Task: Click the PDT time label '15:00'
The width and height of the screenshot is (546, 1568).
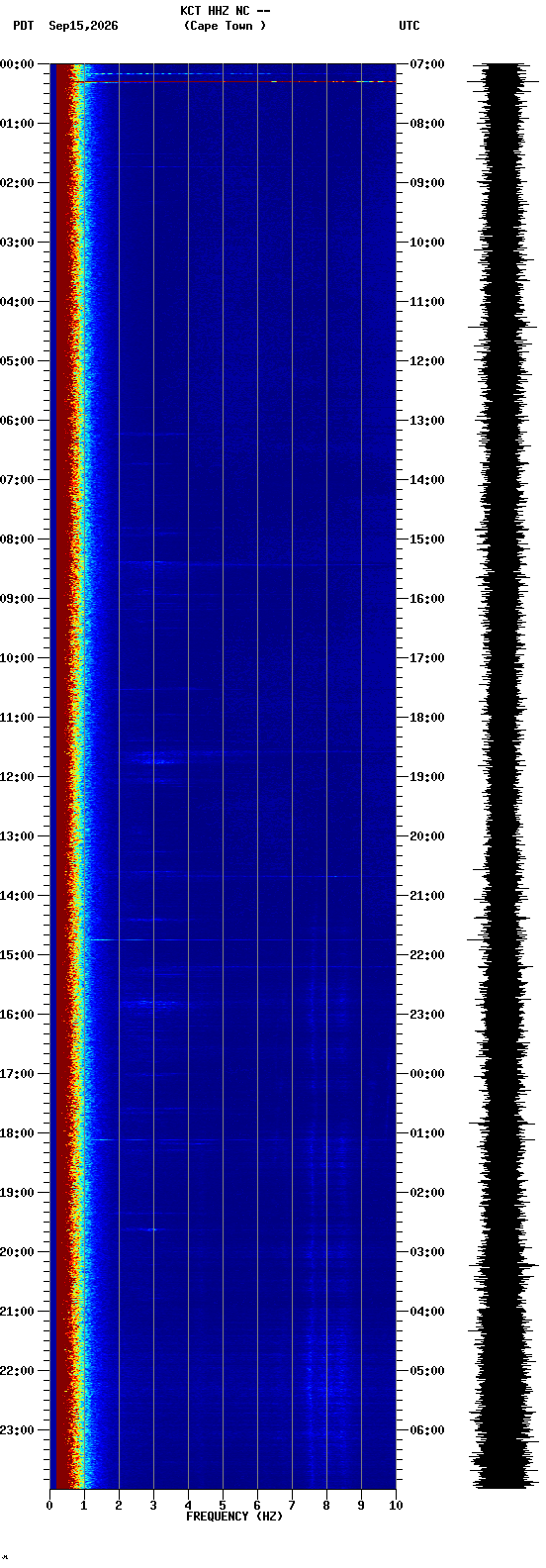Action: pyautogui.click(x=16, y=955)
